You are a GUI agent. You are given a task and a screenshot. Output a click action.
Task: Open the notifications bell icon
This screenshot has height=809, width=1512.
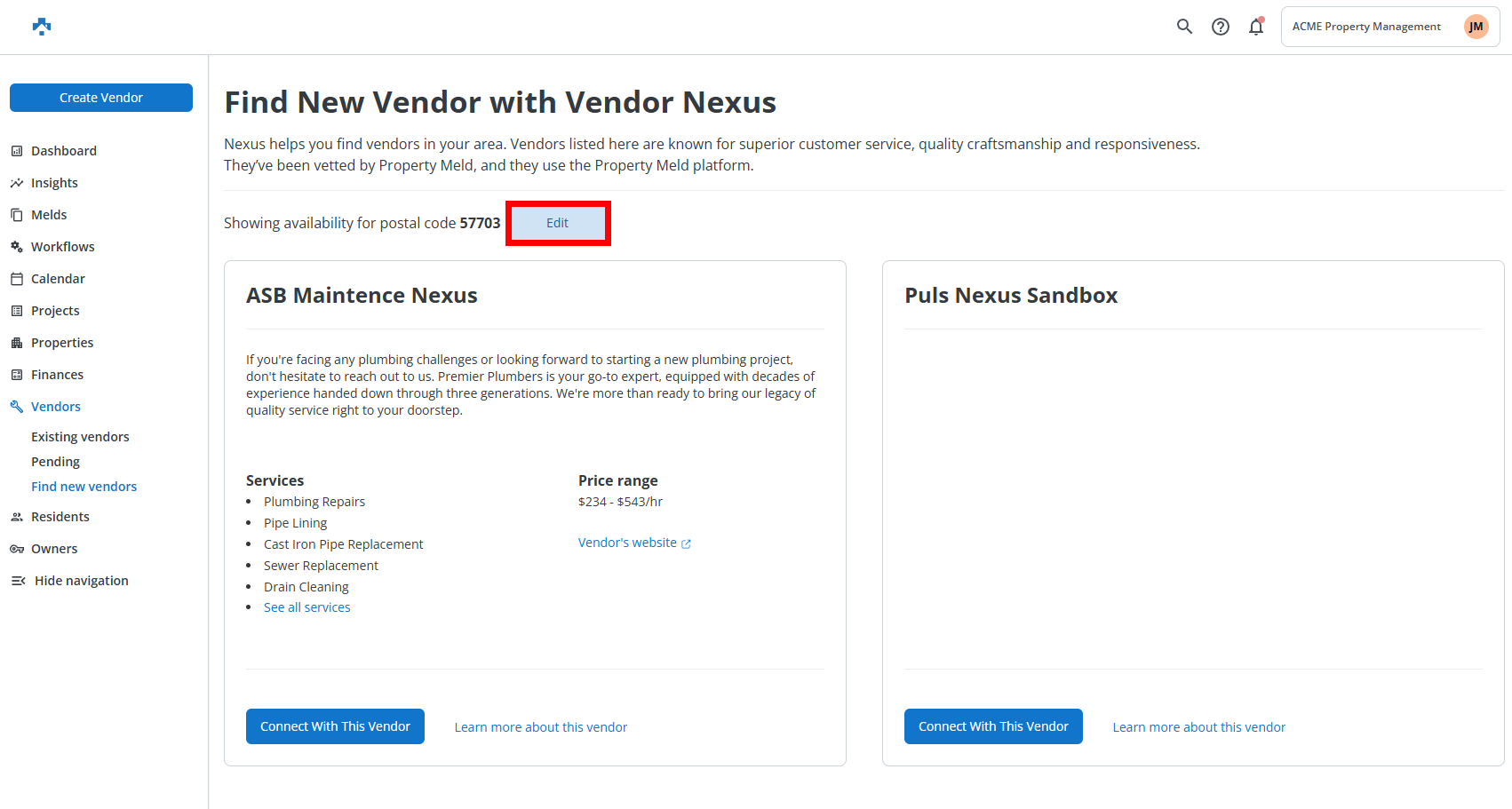coord(1256,27)
